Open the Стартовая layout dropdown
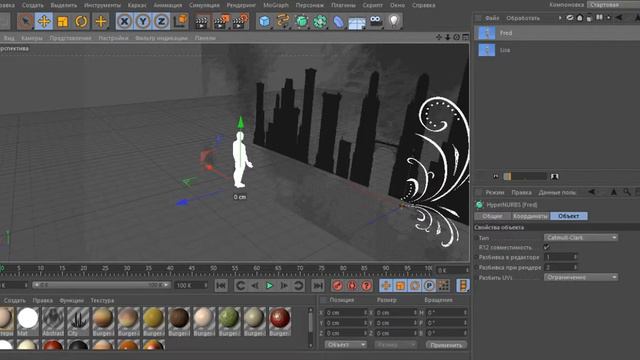The image size is (640, 360). [613, 4]
